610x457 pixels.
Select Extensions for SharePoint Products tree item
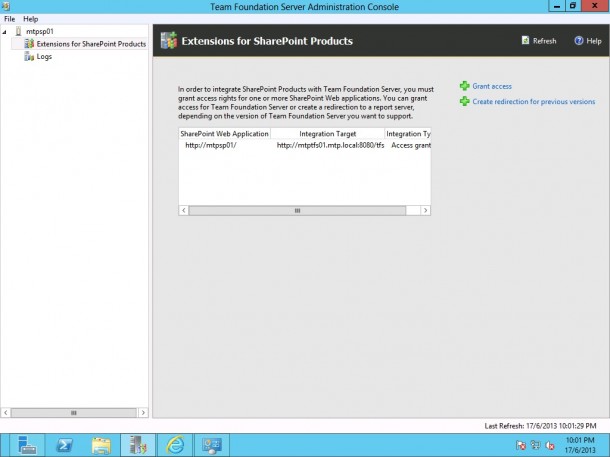coord(91,44)
